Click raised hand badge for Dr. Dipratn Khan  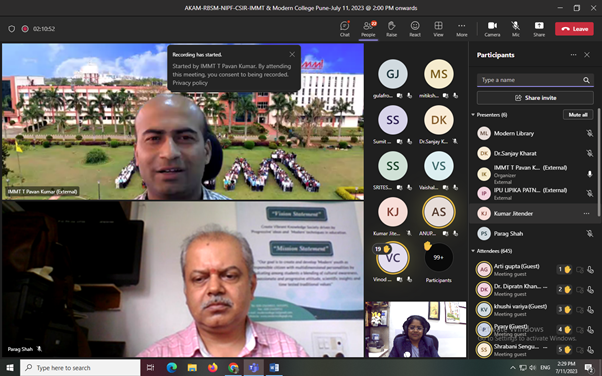tap(564, 290)
